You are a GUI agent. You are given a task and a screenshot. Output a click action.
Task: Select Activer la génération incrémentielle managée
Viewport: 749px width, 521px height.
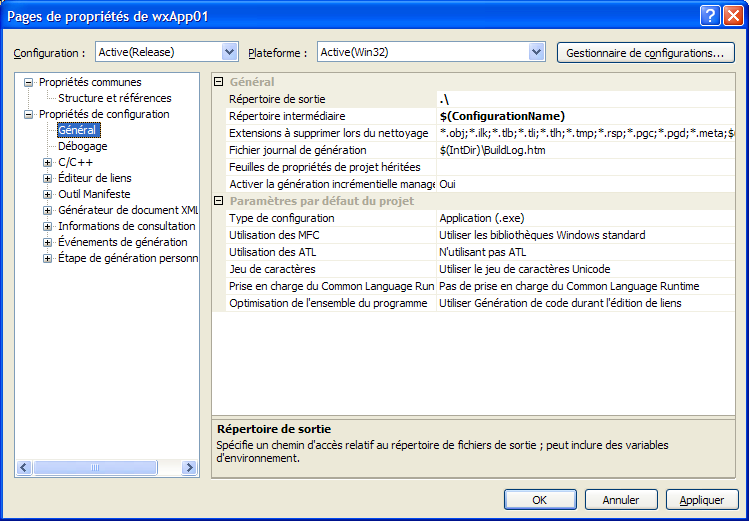[331, 184]
